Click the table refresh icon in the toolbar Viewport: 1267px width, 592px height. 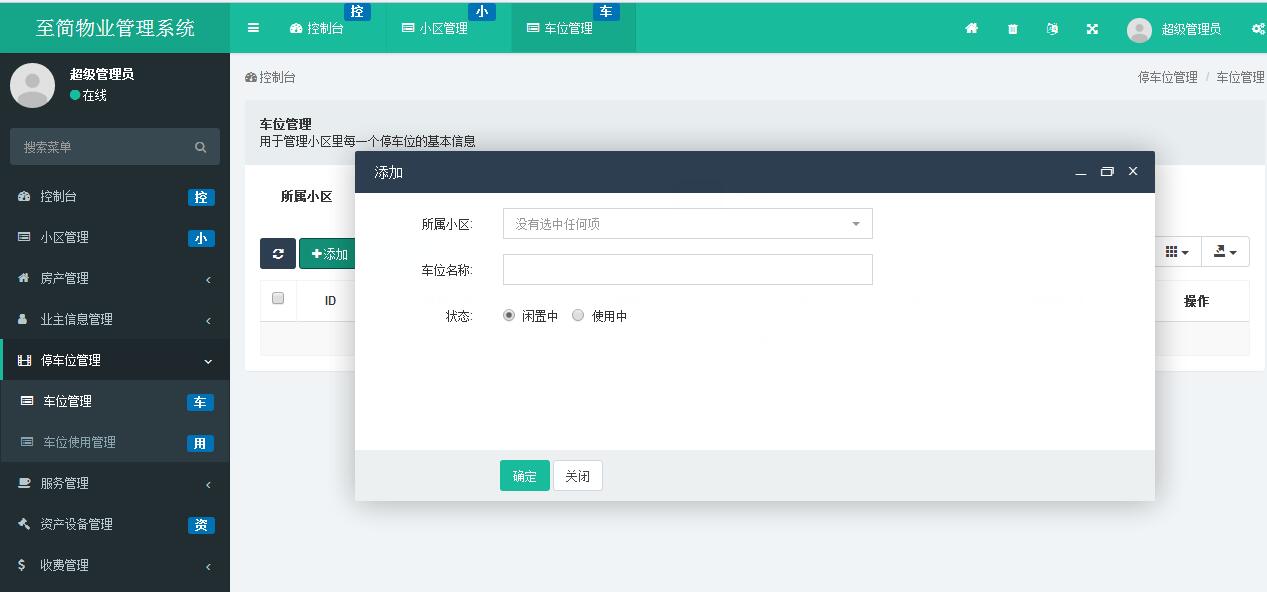coord(278,253)
